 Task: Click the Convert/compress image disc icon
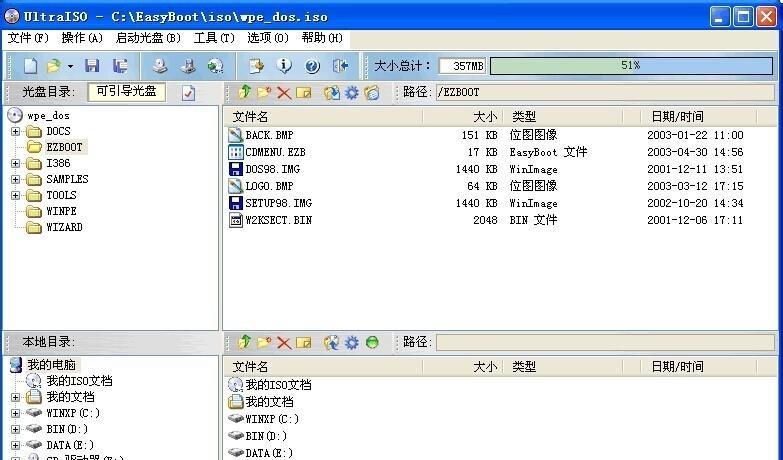click(x=216, y=65)
